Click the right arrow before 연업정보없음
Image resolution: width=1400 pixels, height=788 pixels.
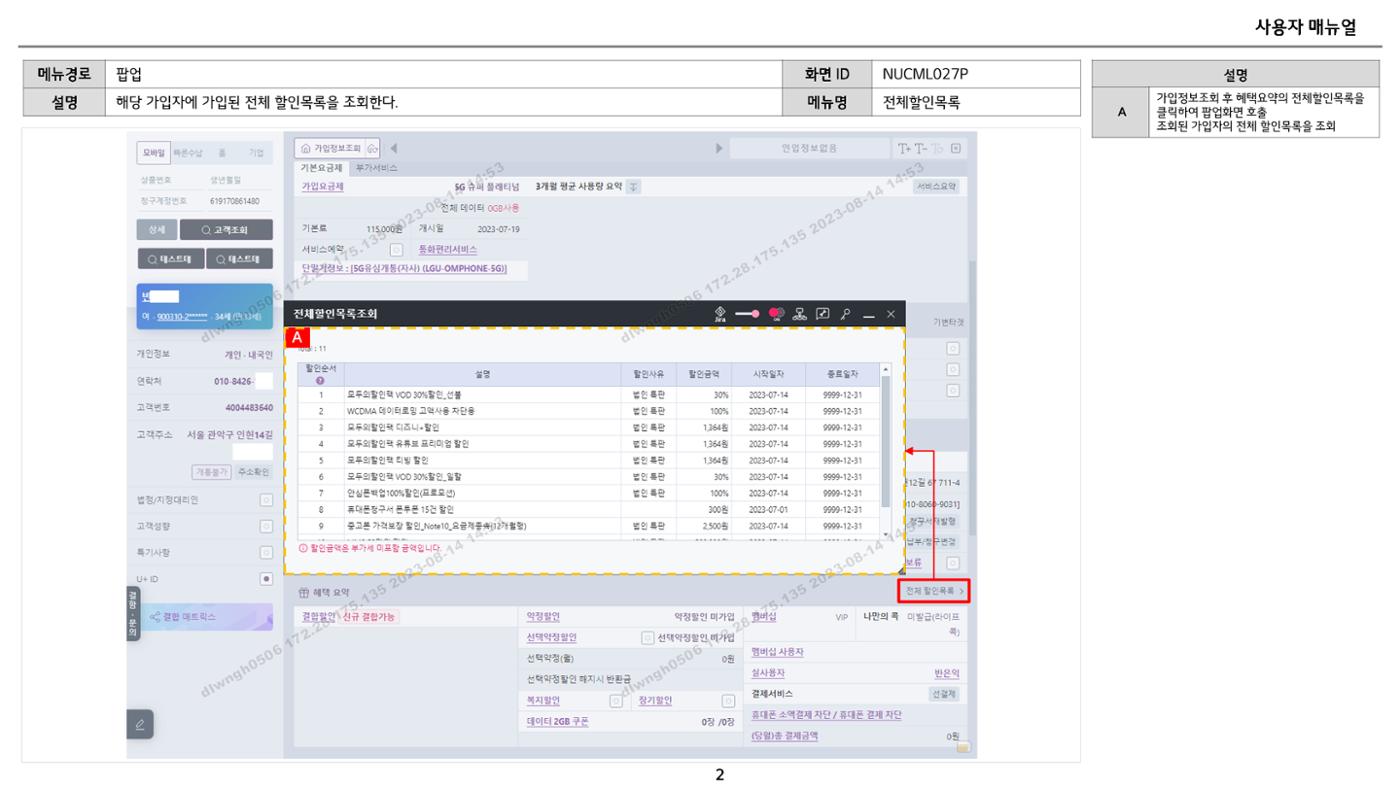719,148
